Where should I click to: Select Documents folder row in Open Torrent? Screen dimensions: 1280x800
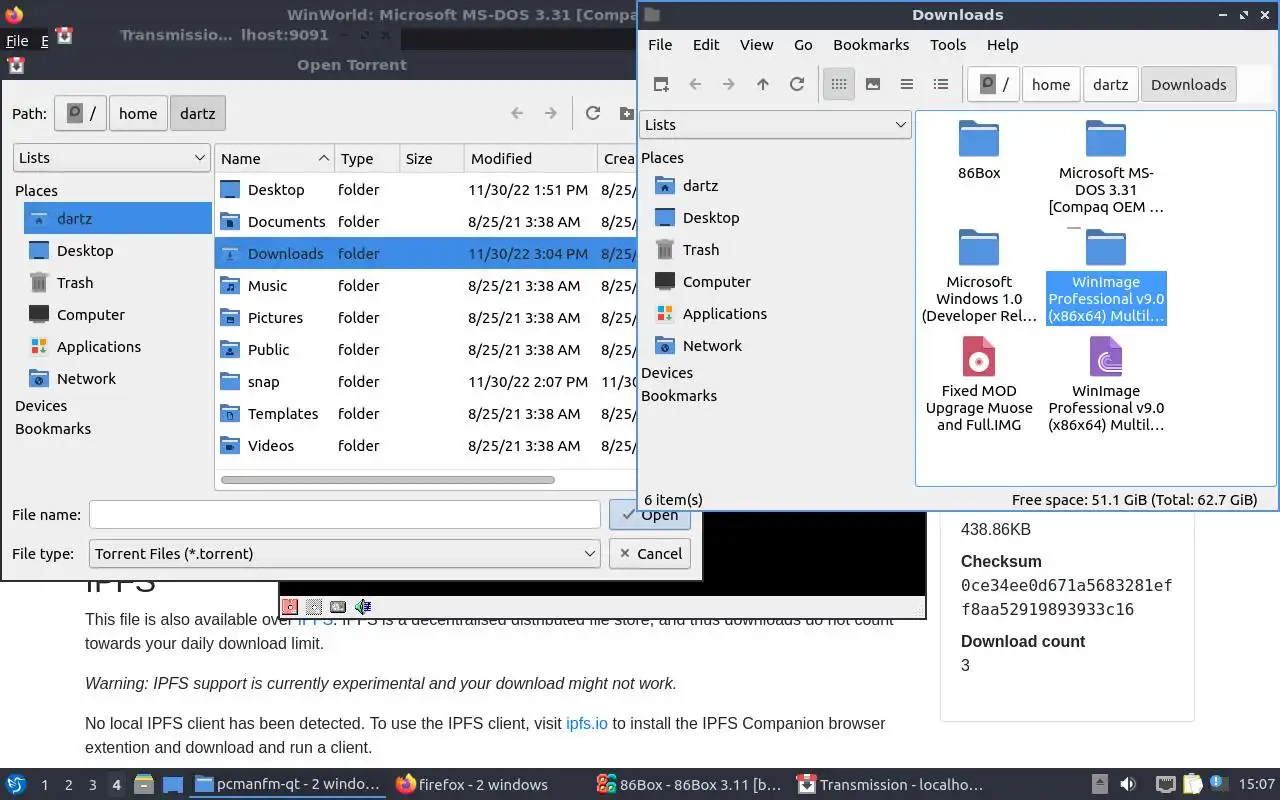pos(425,222)
